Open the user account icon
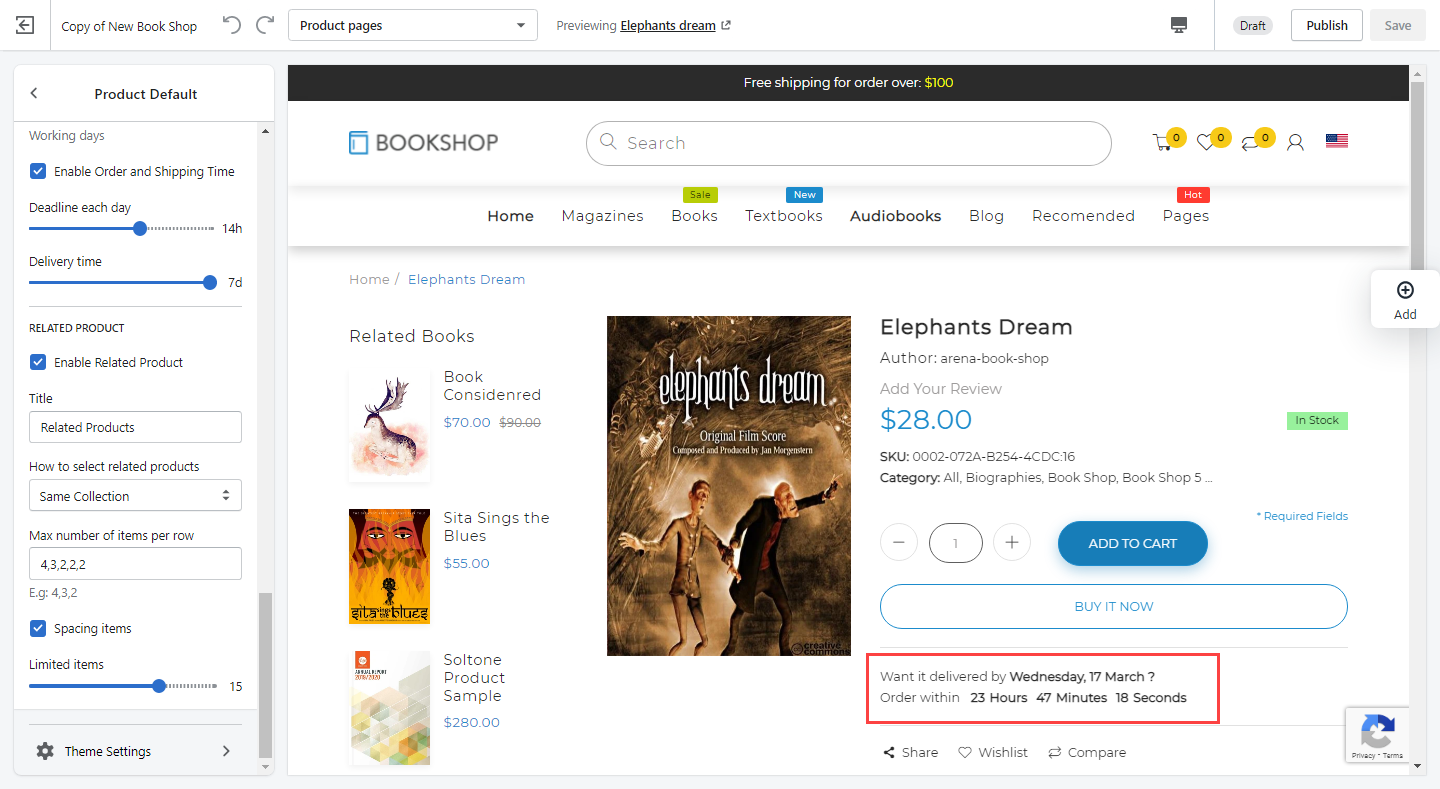This screenshot has width=1440, height=789. (x=1295, y=142)
